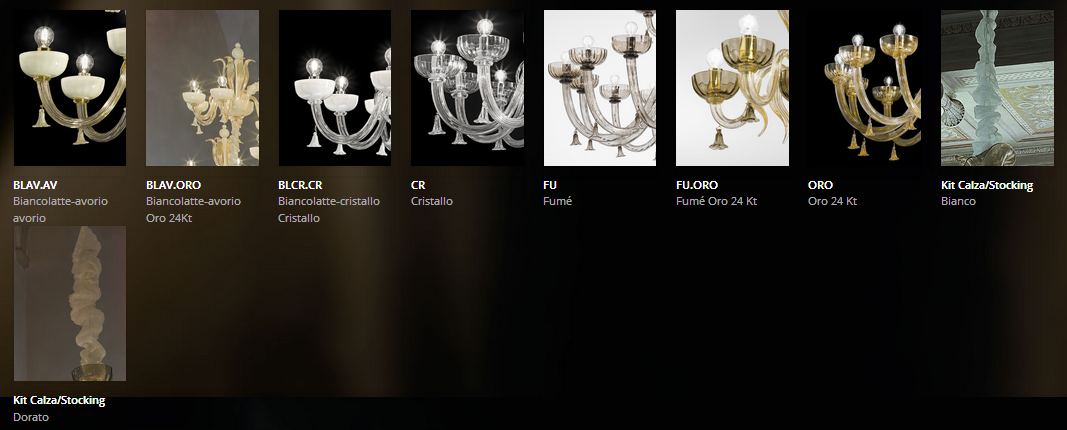Choose the FU title label
This screenshot has height=430, width=1067.
550,185
